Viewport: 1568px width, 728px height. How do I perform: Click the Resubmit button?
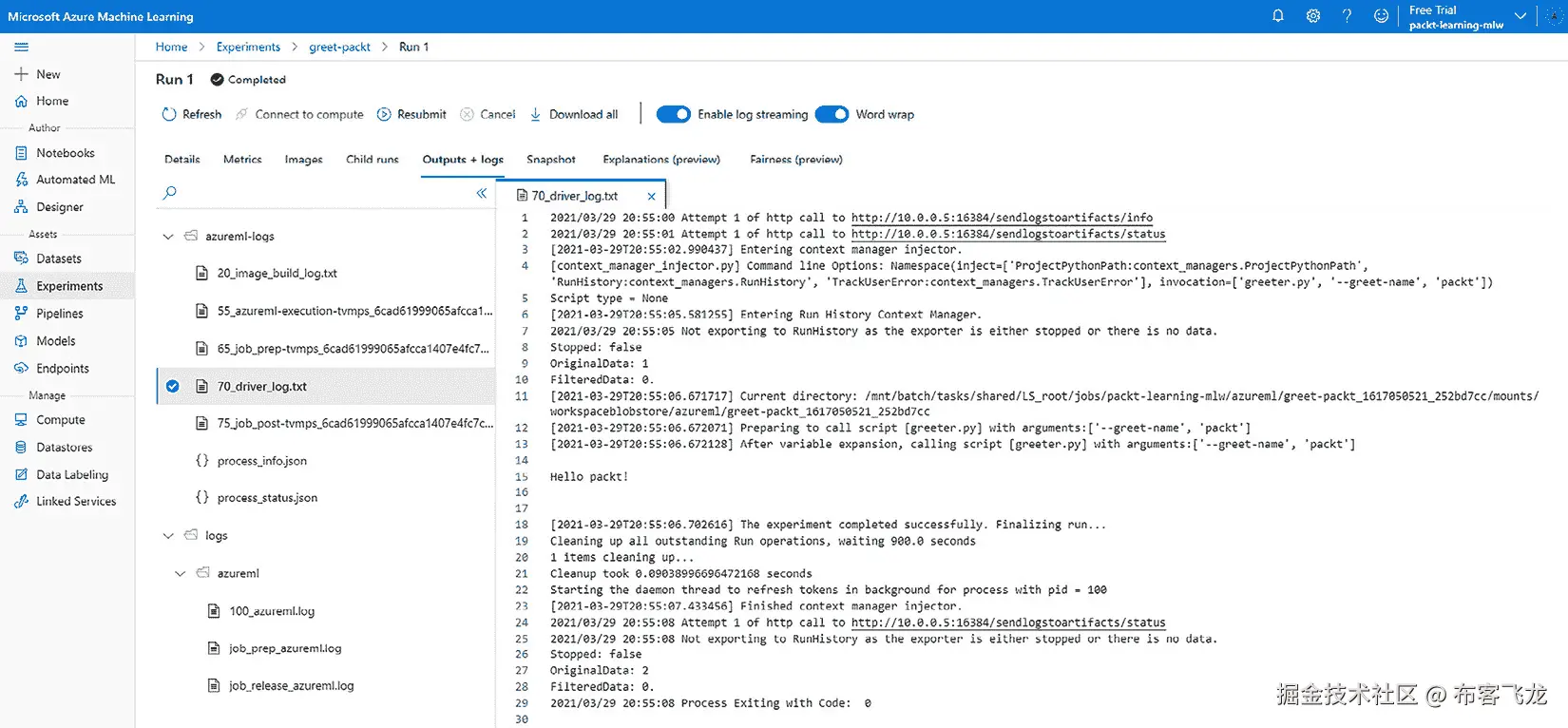point(411,114)
